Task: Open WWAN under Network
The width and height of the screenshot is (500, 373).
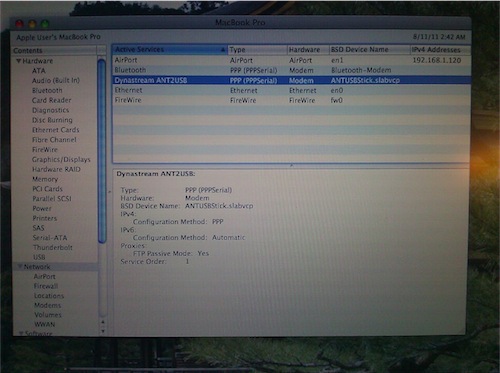Action: [x=45, y=324]
